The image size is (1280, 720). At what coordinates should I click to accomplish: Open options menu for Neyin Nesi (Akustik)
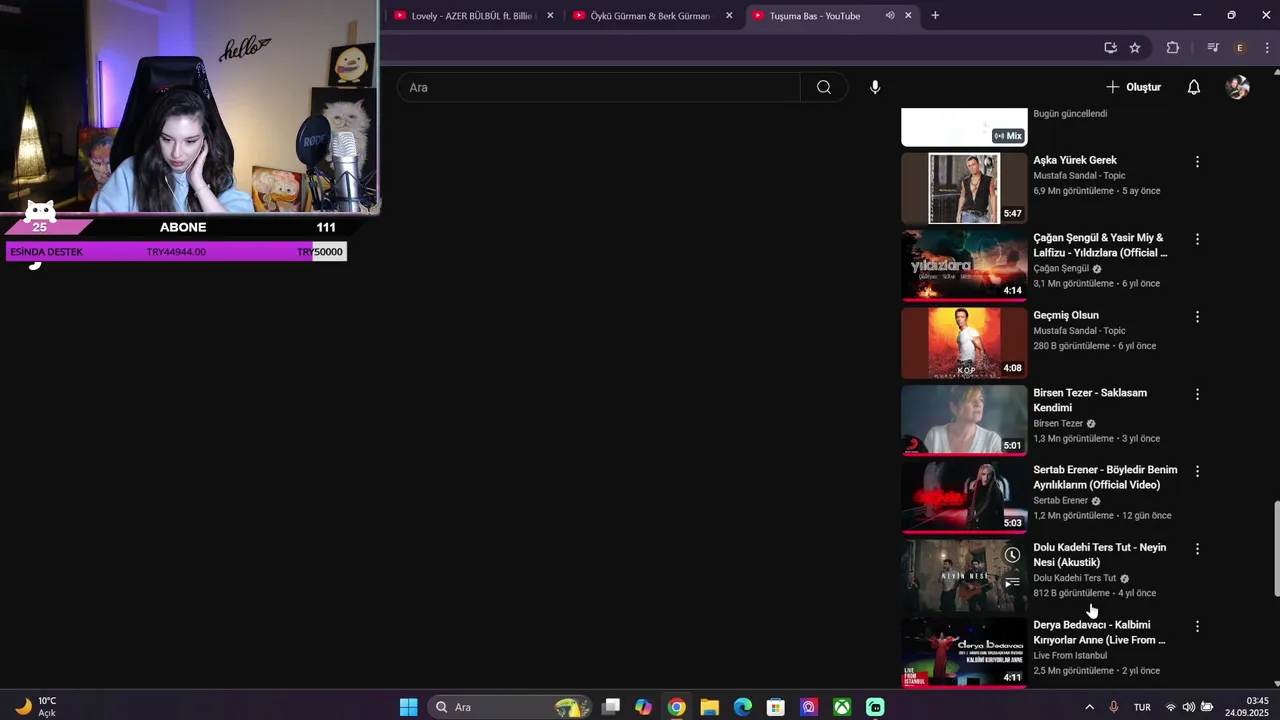tap(1197, 549)
